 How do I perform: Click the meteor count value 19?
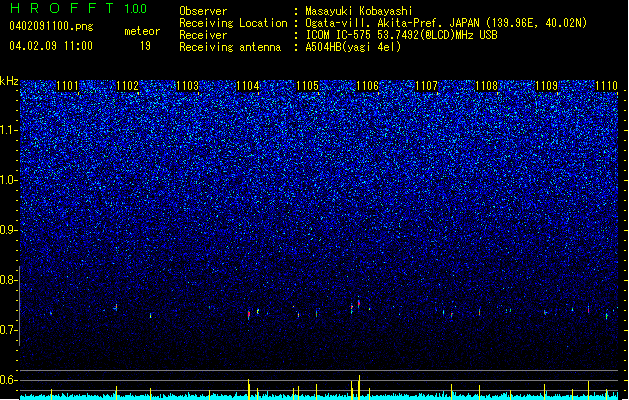(145, 46)
